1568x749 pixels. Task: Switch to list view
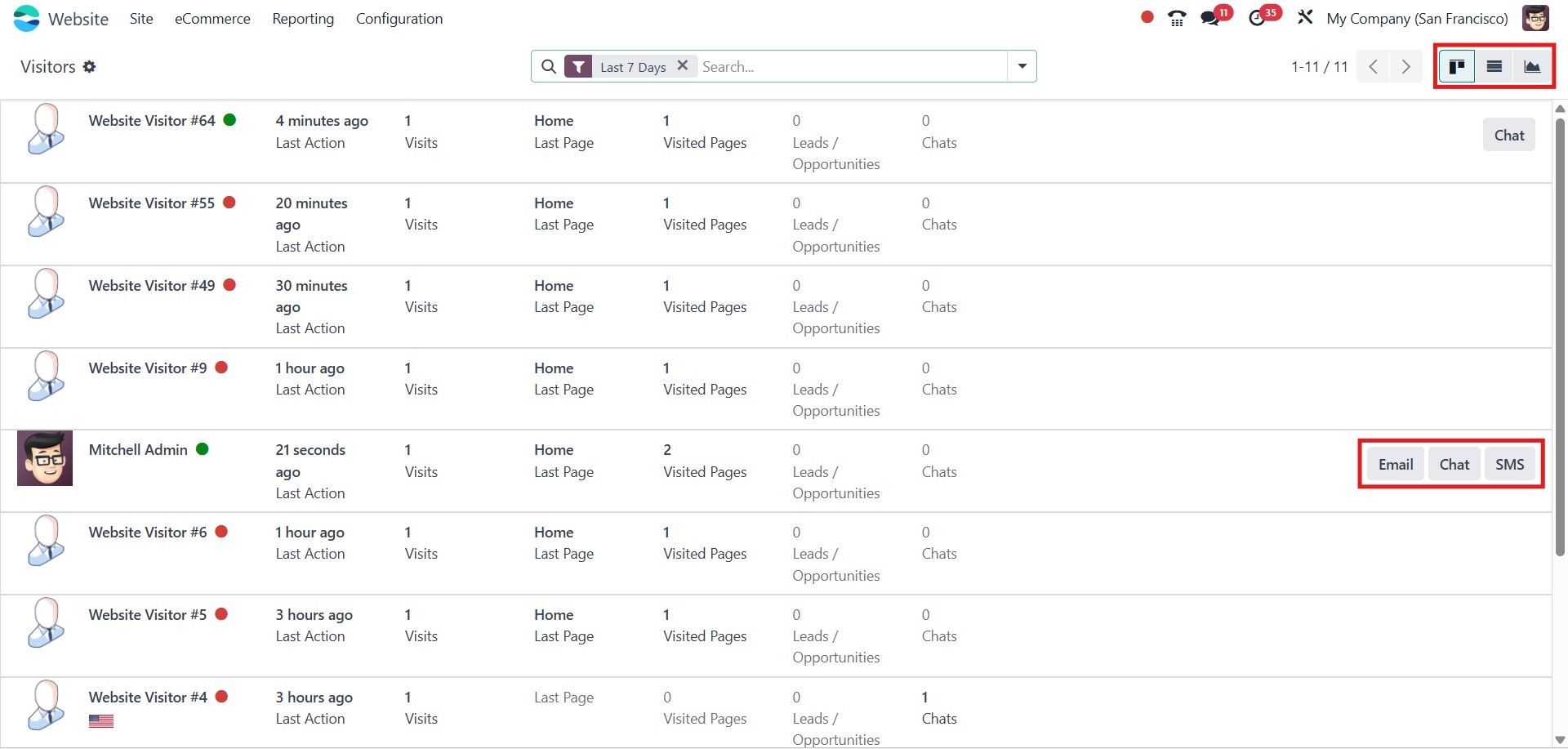point(1494,66)
